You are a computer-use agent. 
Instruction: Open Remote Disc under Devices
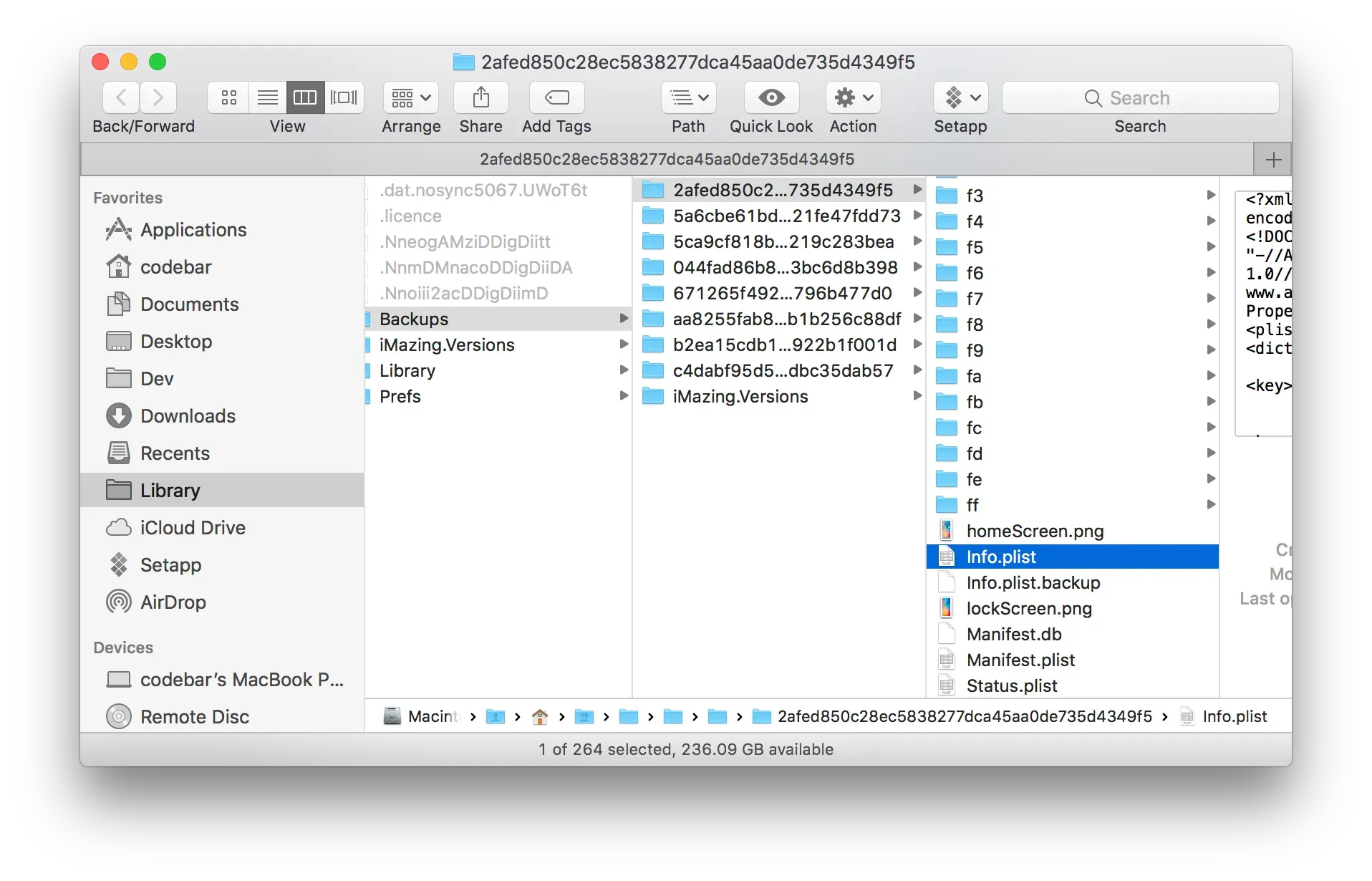(195, 716)
